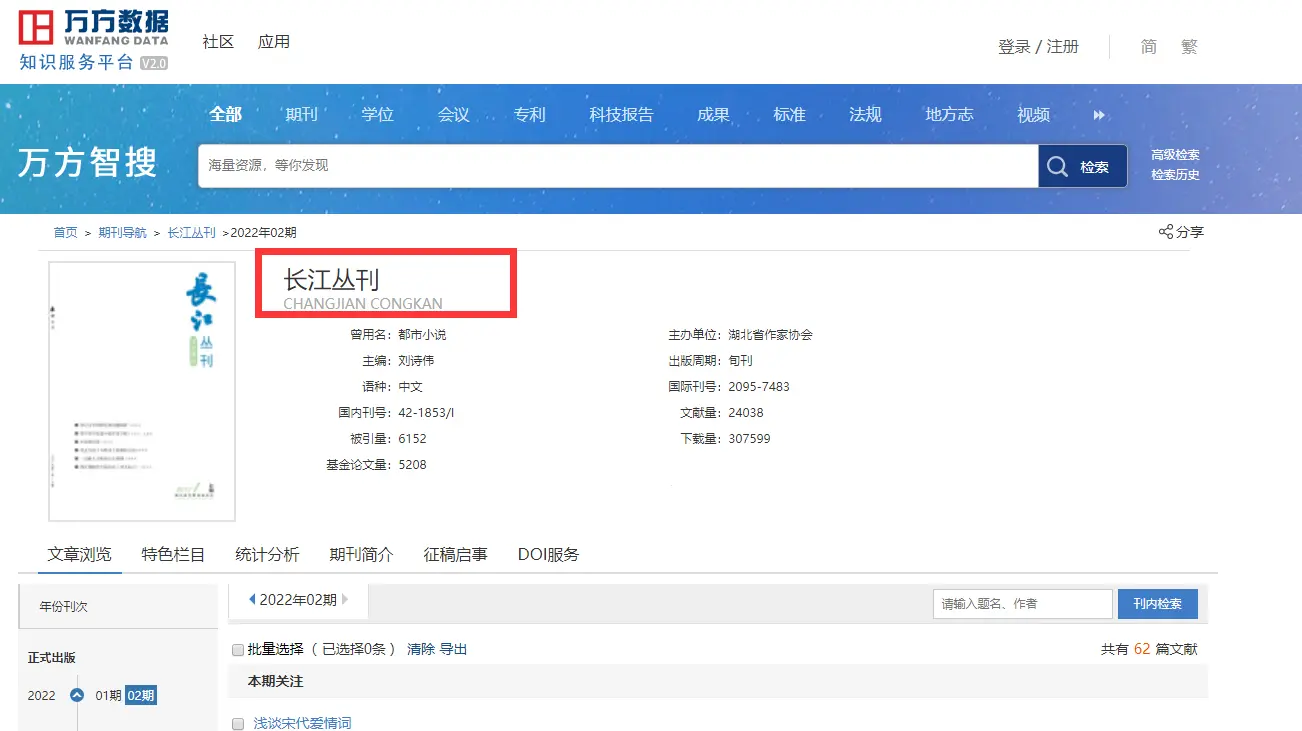Click 国内刊号 value 42-1853/I
Viewport: 1302px width, 731px height.
pyautogui.click(x=426, y=413)
